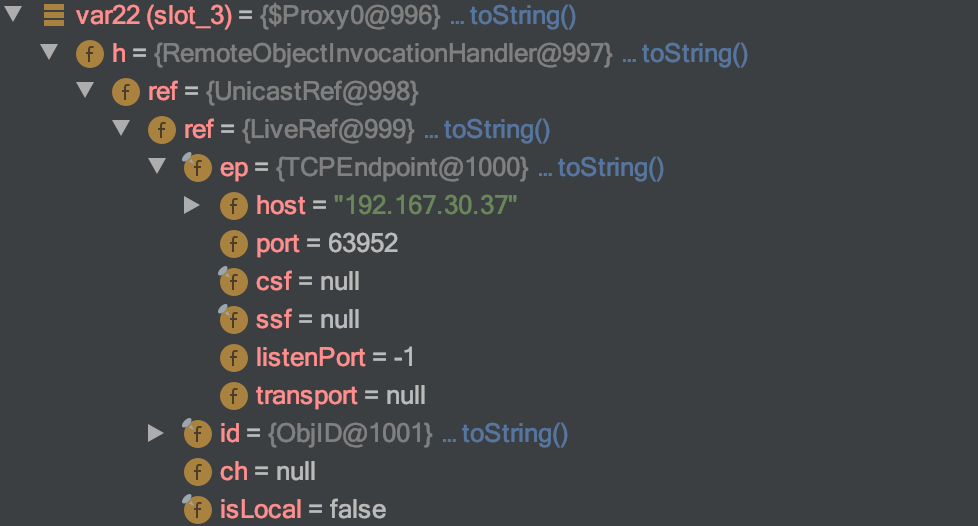Click the field icon next to host
This screenshot has width=978, height=526.
pyautogui.click(x=234, y=206)
